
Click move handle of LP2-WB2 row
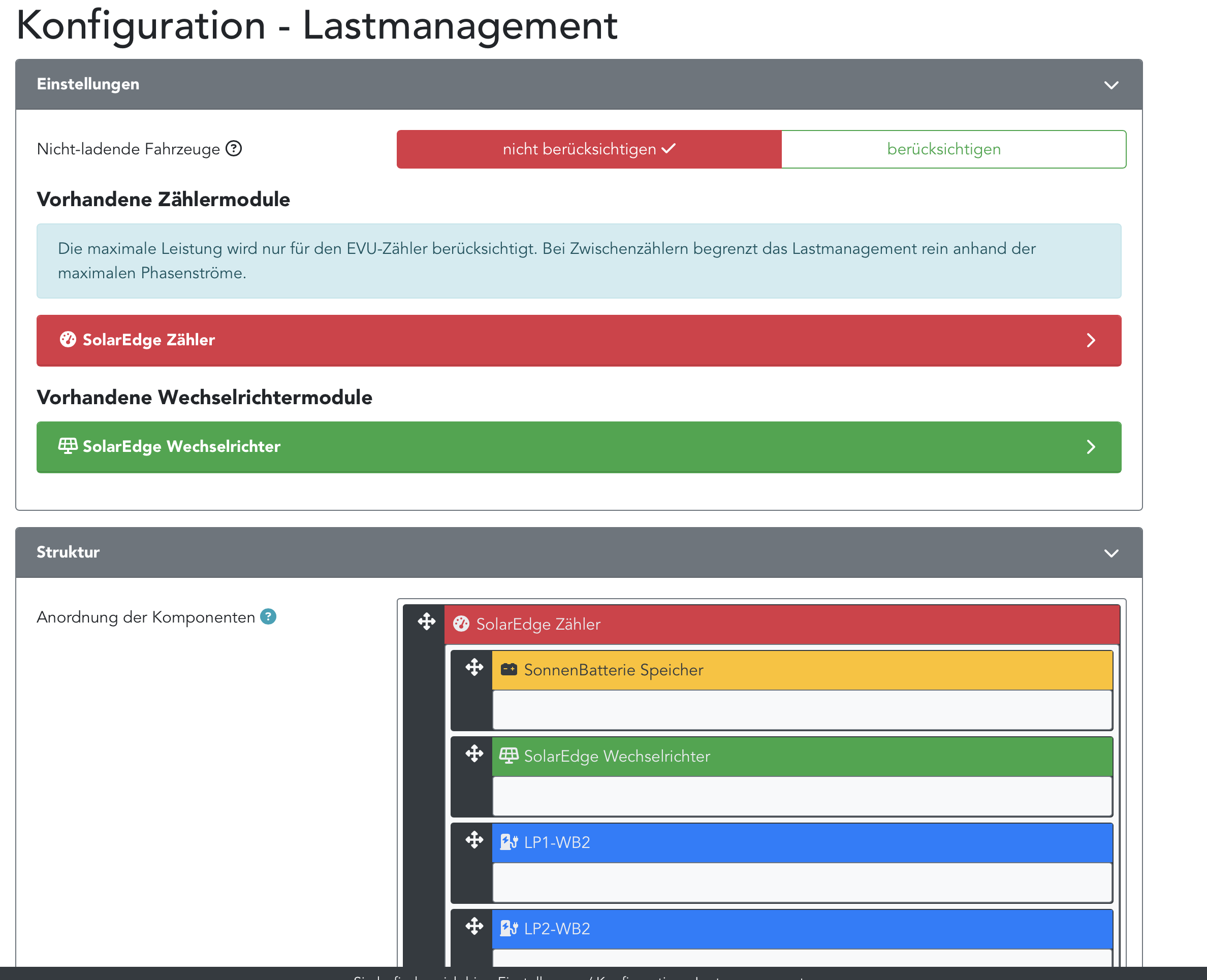[x=474, y=926]
